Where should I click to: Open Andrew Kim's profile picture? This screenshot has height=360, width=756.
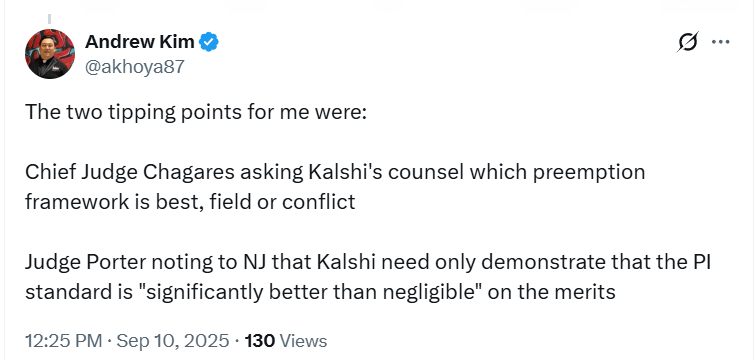[x=50, y=54]
